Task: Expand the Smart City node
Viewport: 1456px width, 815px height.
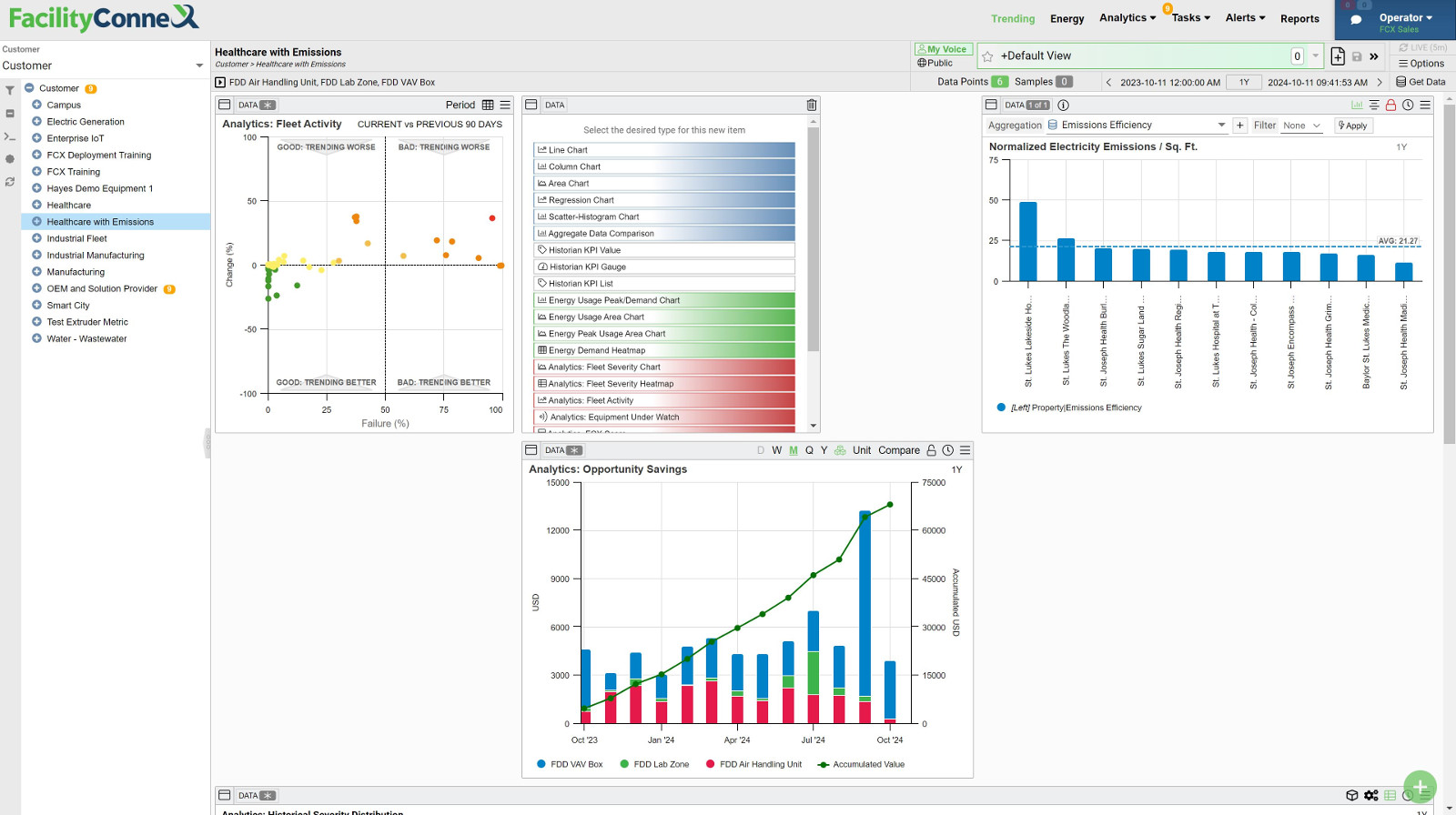Action: [x=37, y=306]
